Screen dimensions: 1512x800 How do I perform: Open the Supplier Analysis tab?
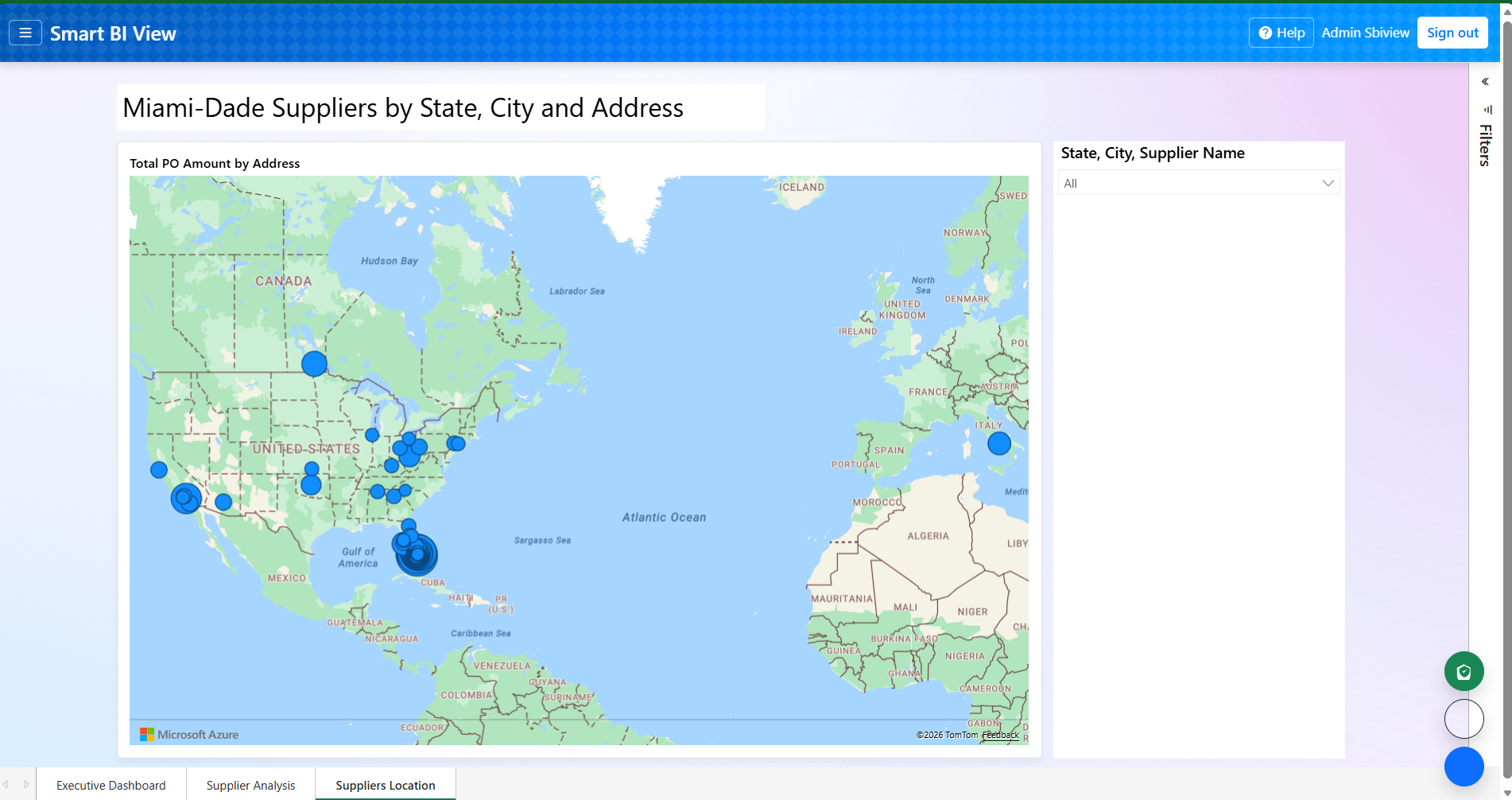point(250,784)
